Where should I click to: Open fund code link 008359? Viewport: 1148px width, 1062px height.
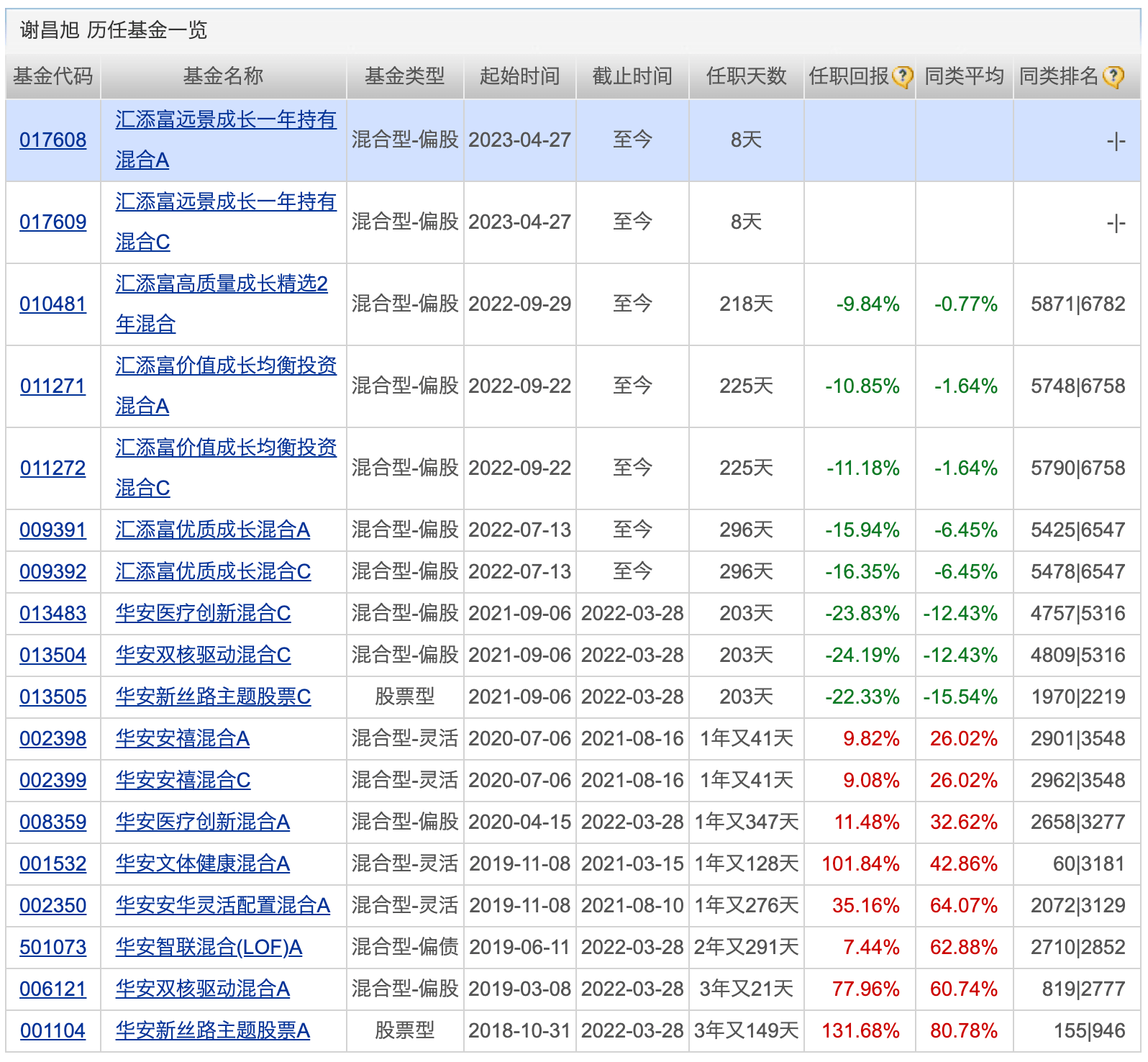point(53,822)
